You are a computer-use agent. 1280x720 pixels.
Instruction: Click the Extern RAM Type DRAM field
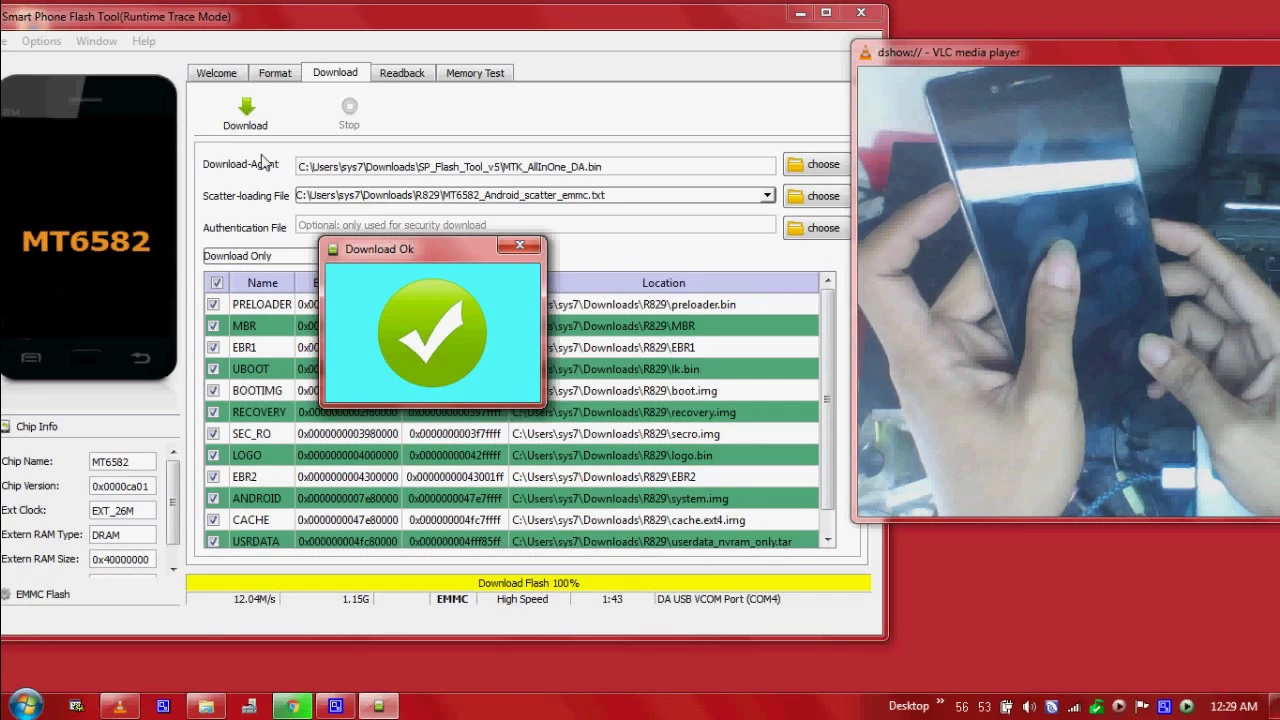point(122,535)
